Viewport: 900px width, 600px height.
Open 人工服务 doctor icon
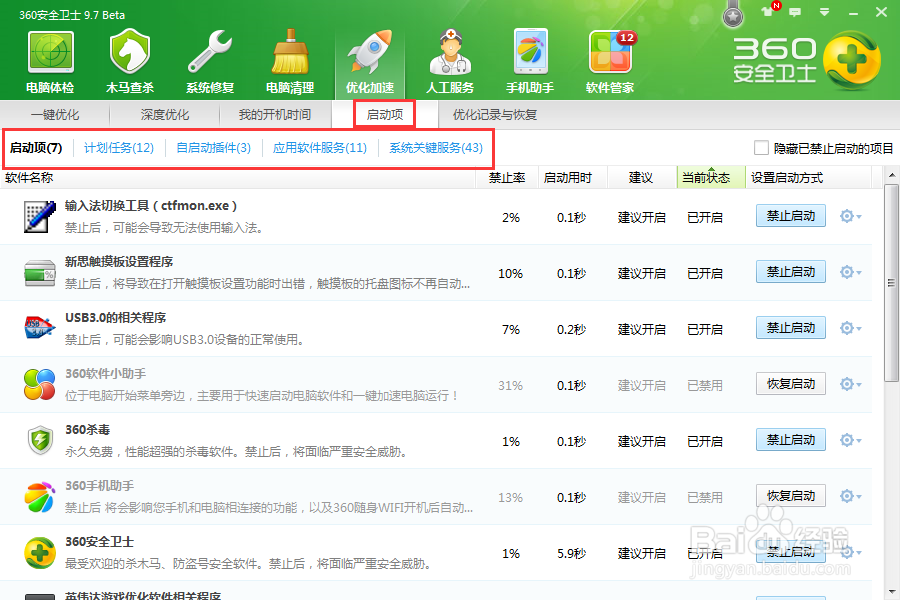click(x=450, y=52)
